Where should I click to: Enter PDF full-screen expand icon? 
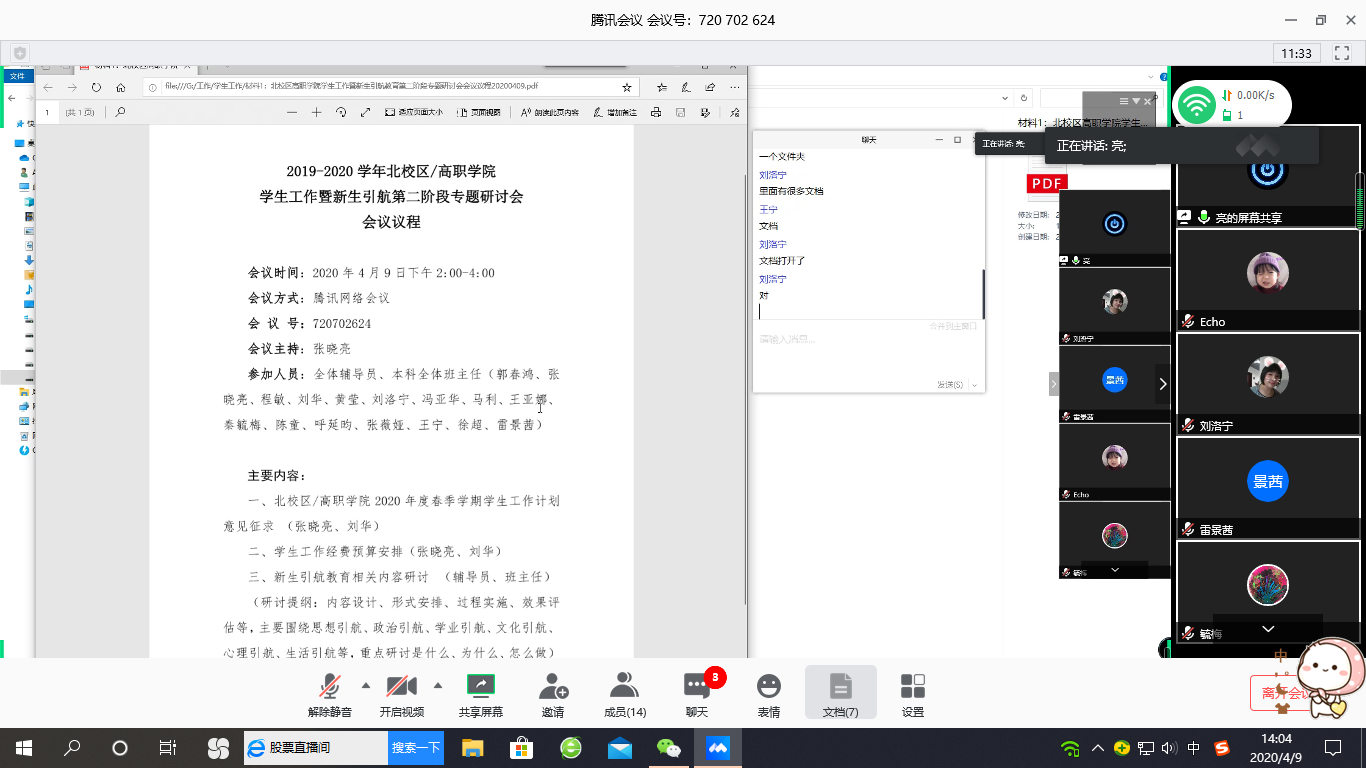tap(365, 113)
